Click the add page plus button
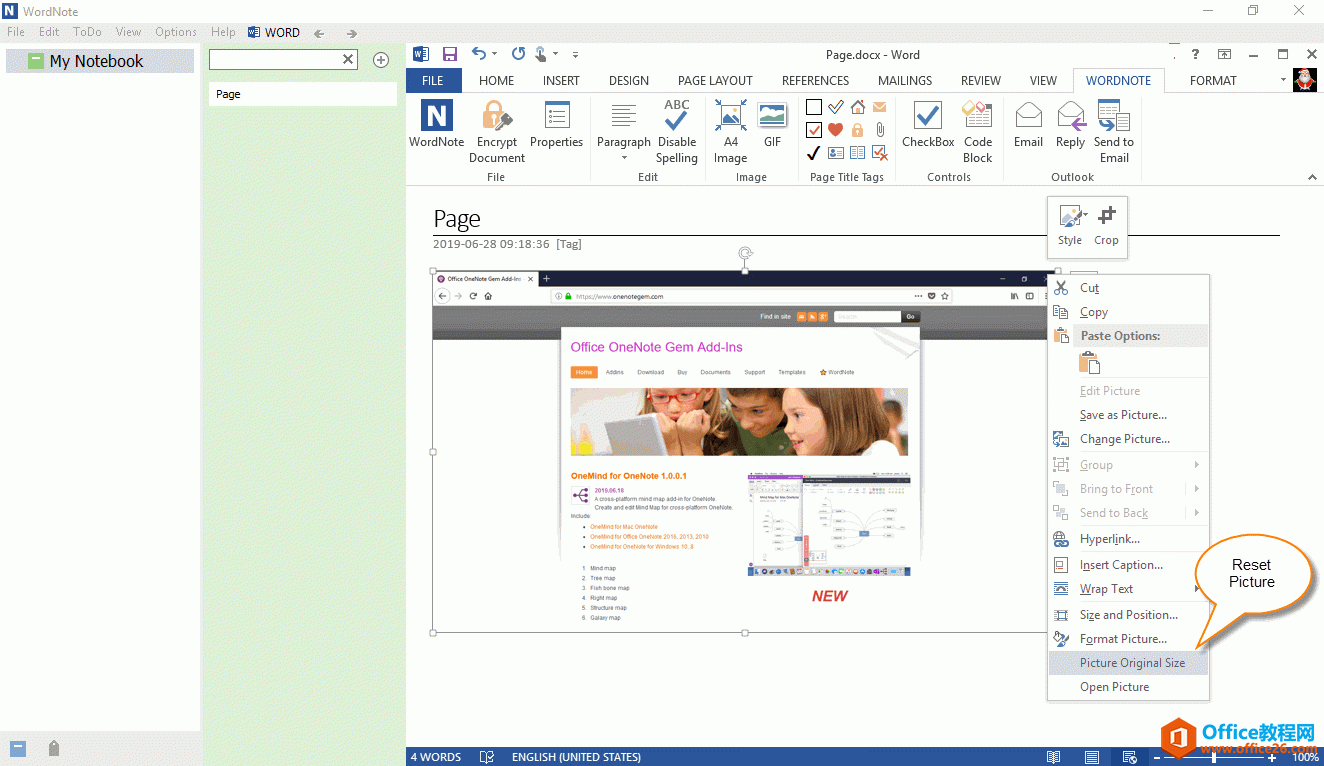Image resolution: width=1324 pixels, height=766 pixels. pos(381,60)
